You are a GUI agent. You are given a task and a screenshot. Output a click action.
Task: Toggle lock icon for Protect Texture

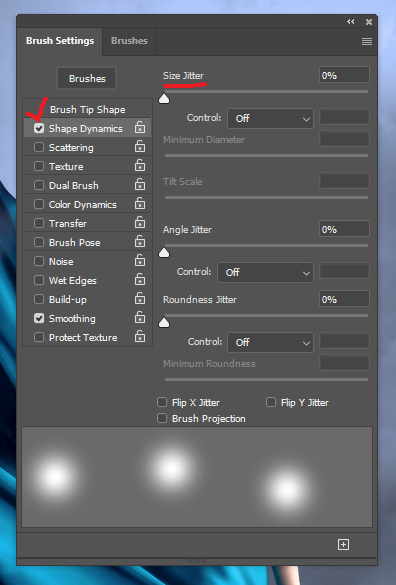[140, 337]
